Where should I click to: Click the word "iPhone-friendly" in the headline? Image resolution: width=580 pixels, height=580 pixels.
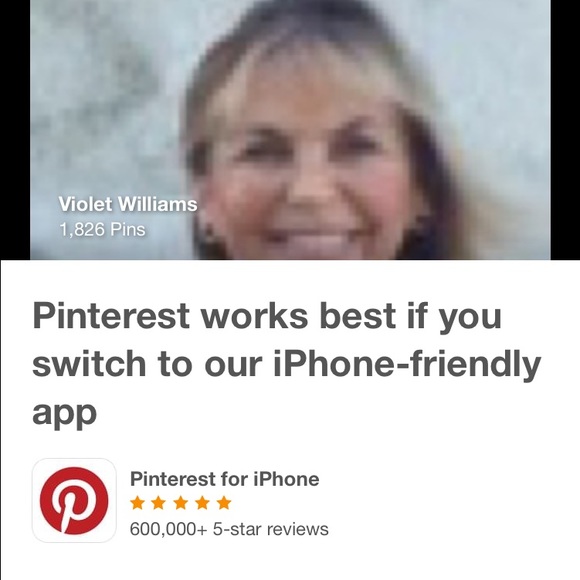(407, 365)
